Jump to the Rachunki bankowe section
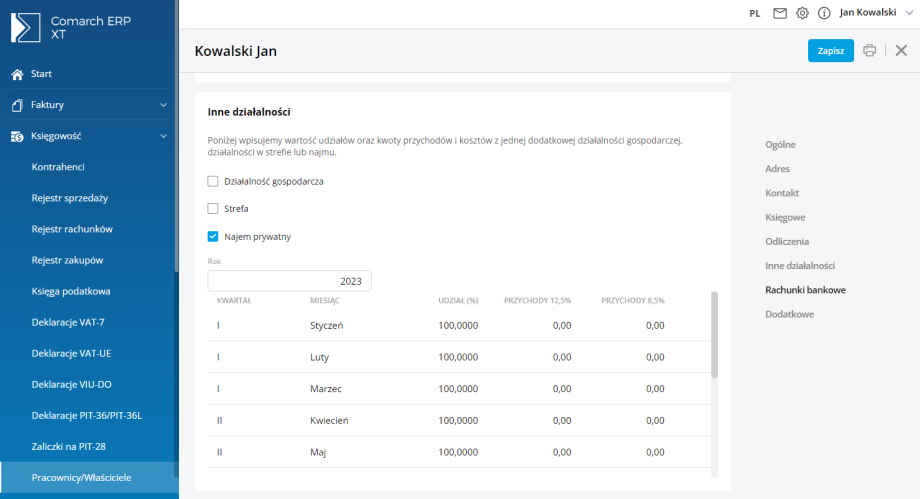 [805, 290]
